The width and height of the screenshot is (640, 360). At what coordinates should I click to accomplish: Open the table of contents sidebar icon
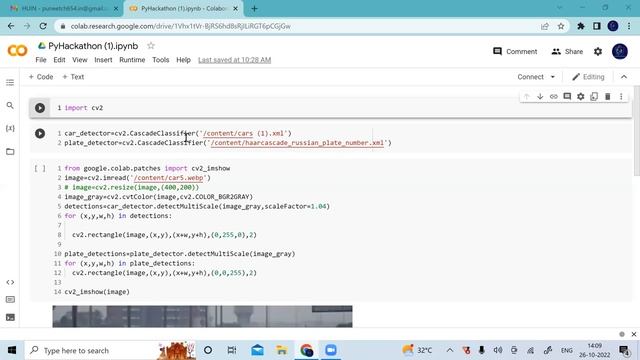10,82
